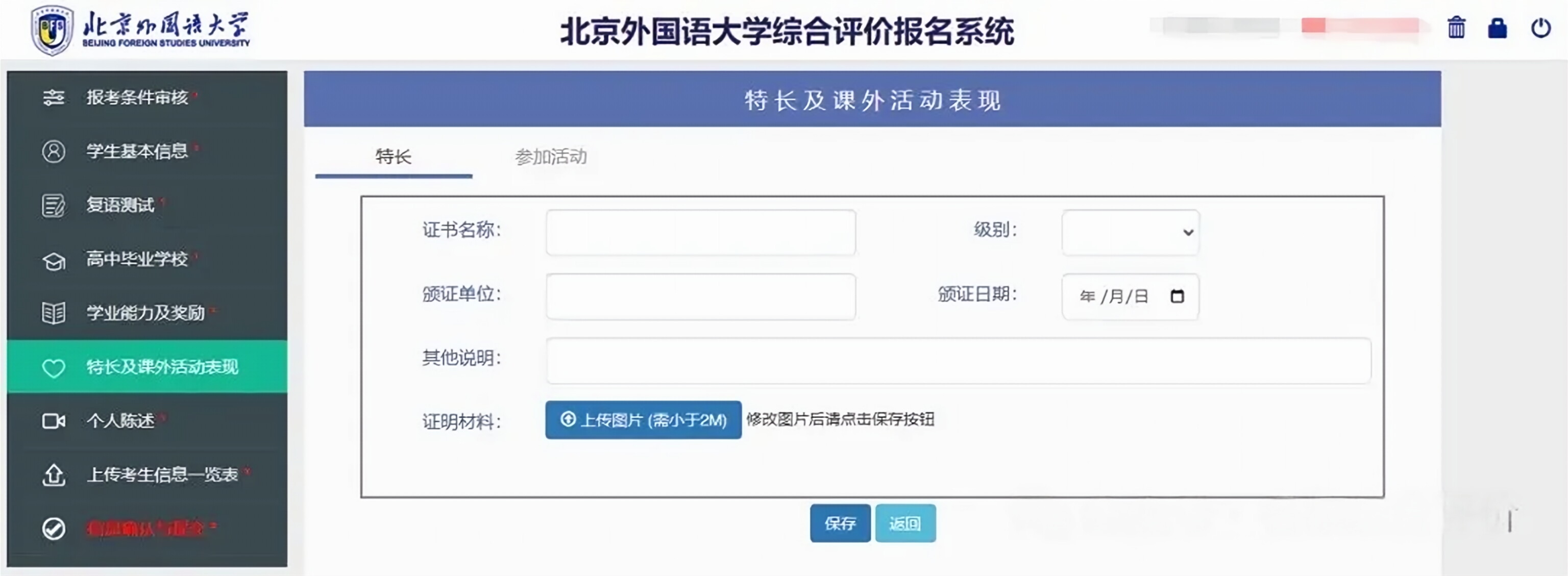The width and height of the screenshot is (1568, 576).
Task: Switch to the 参加活动 tab
Action: (551, 157)
